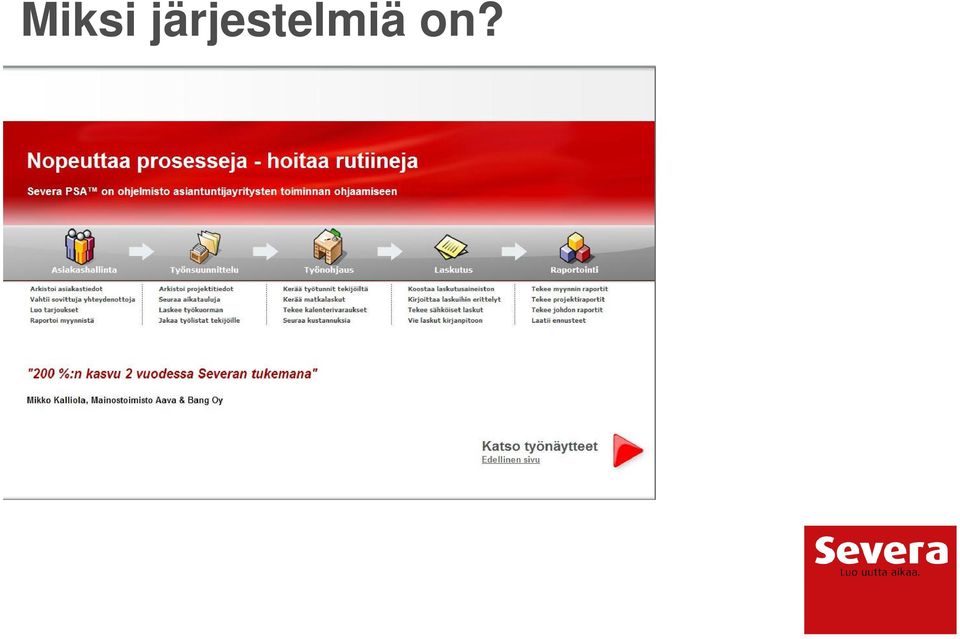Select 'Tekee projektiraportit' text
Viewport: 960px width, 639px height.
click(x=568, y=299)
